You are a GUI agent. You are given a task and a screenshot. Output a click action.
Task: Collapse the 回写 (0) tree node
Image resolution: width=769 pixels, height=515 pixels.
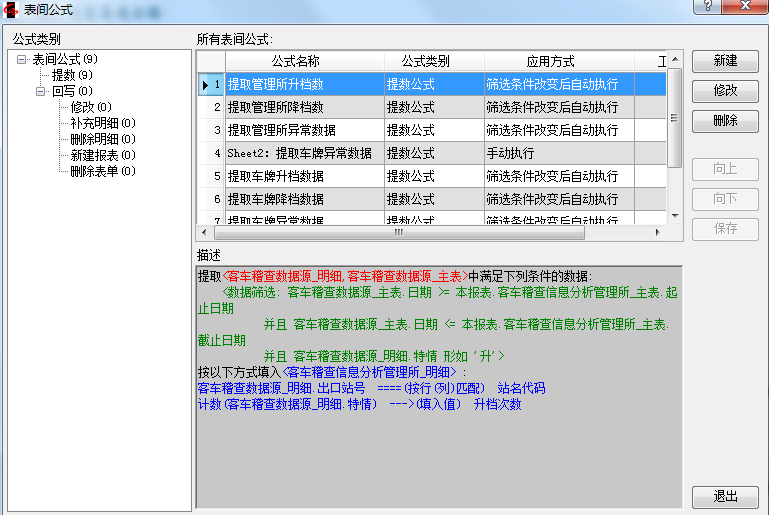42,92
